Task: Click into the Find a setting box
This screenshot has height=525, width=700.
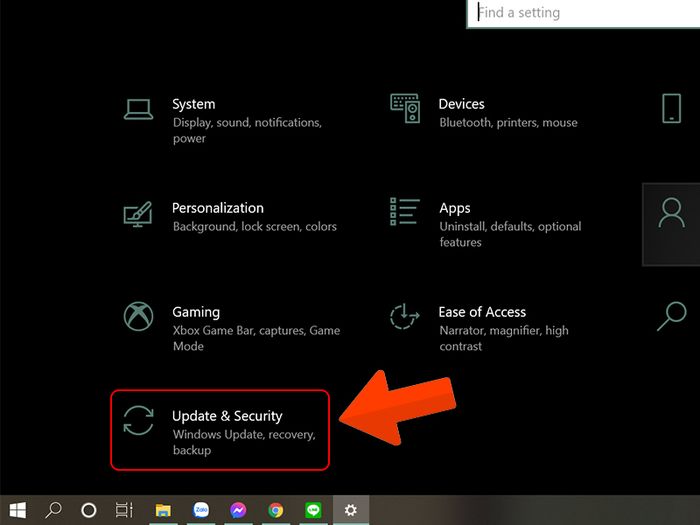Action: pyautogui.click(x=583, y=13)
